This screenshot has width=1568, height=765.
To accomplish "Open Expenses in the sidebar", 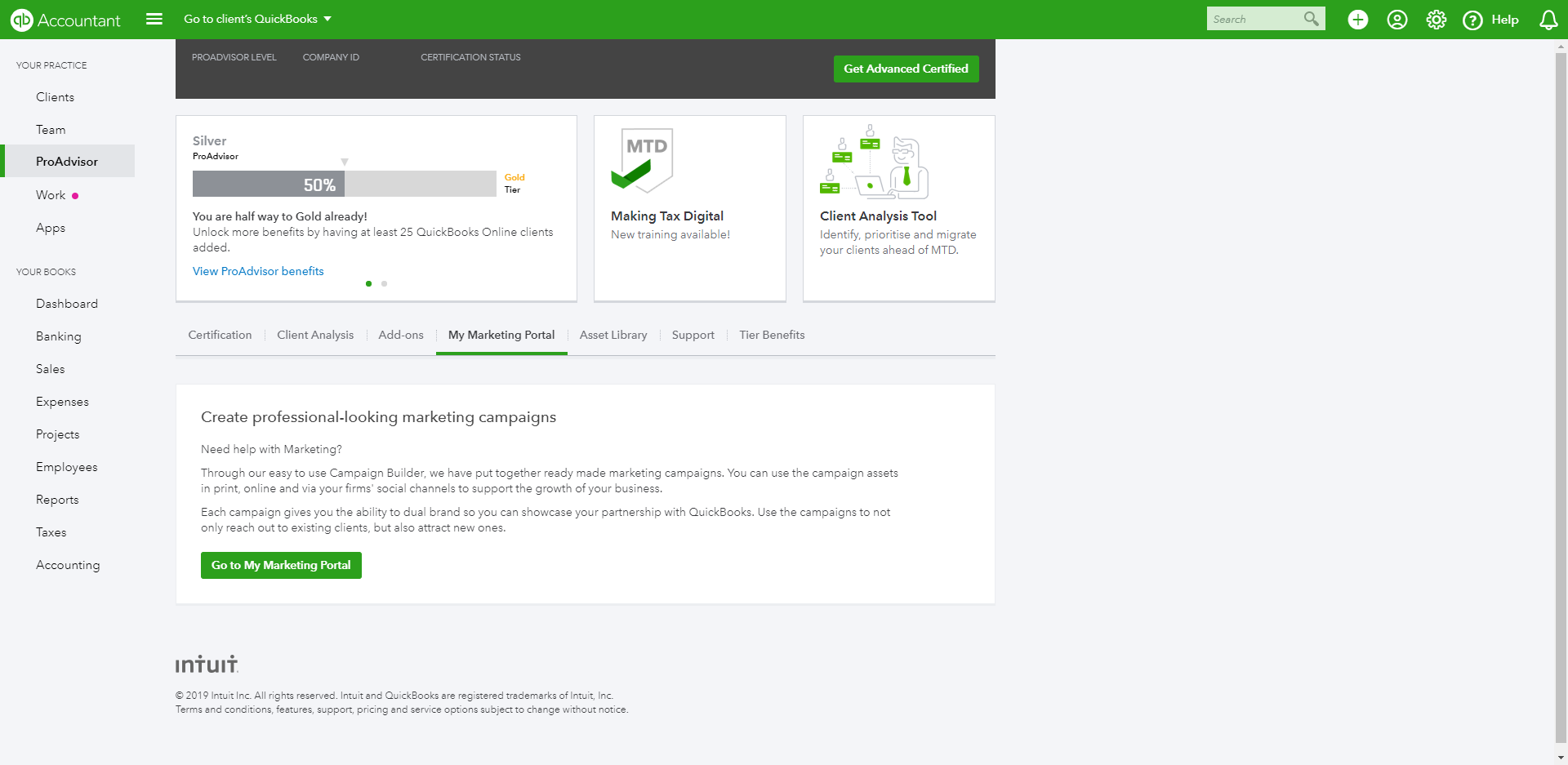I will point(62,402).
